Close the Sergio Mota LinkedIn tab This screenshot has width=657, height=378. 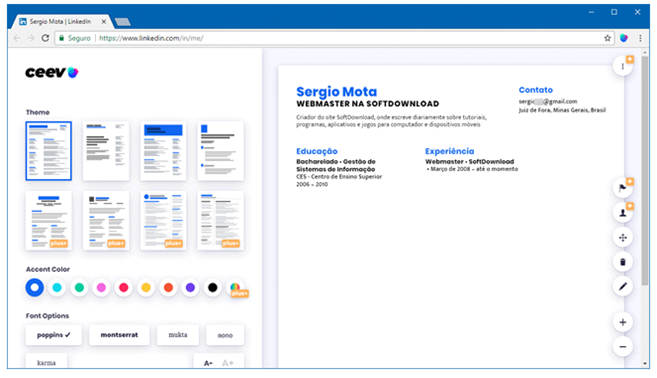tap(103, 21)
